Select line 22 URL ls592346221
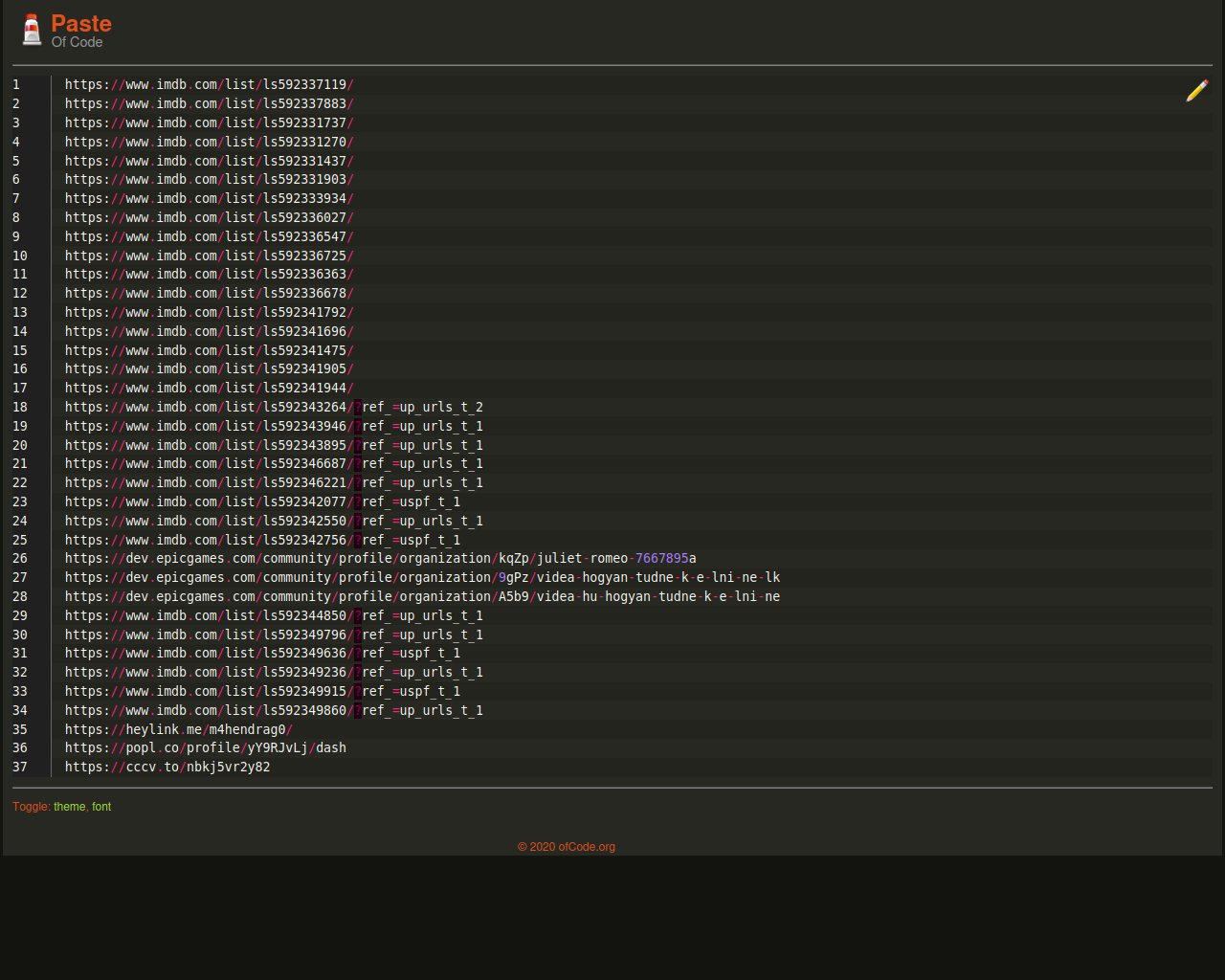The image size is (1225, 980). click(x=274, y=482)
